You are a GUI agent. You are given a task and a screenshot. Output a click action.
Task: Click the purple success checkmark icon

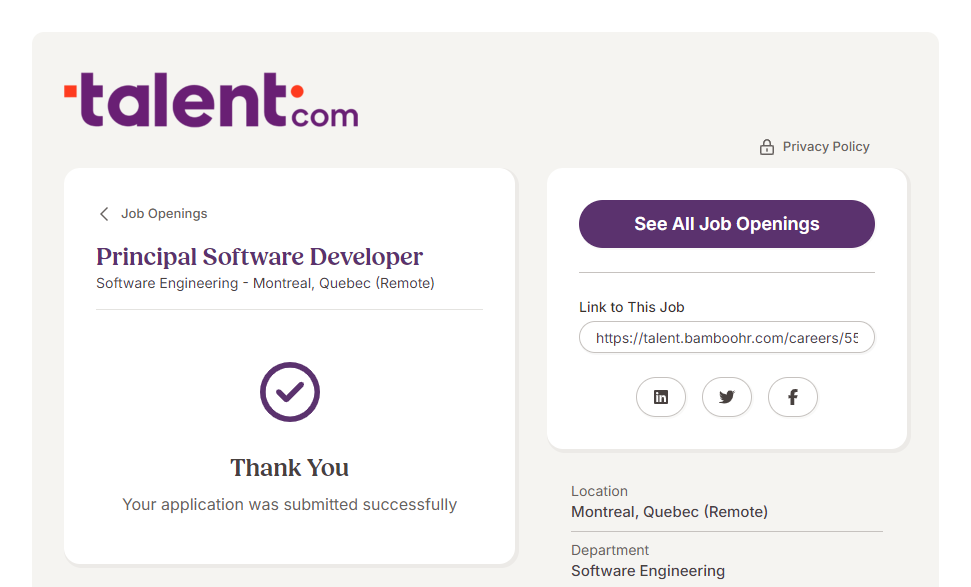(290, 392)
